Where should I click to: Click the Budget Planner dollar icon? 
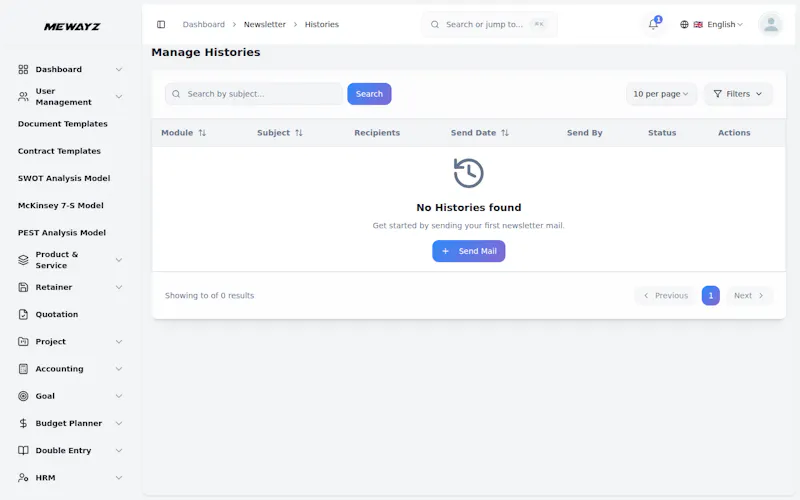click(x=23, y=423)
